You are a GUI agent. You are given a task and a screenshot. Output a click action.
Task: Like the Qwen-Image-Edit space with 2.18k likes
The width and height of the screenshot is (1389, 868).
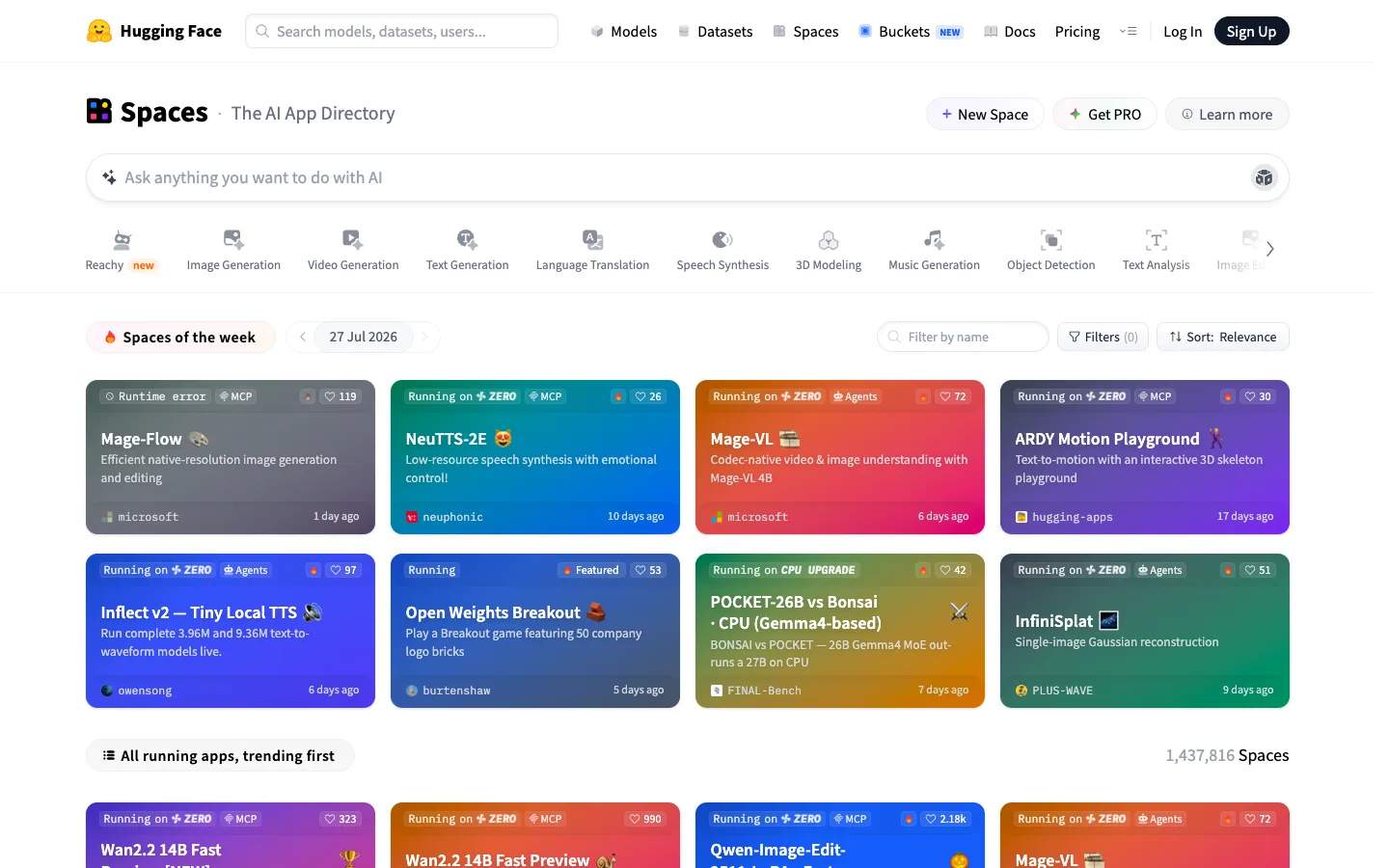pos(946,819)
